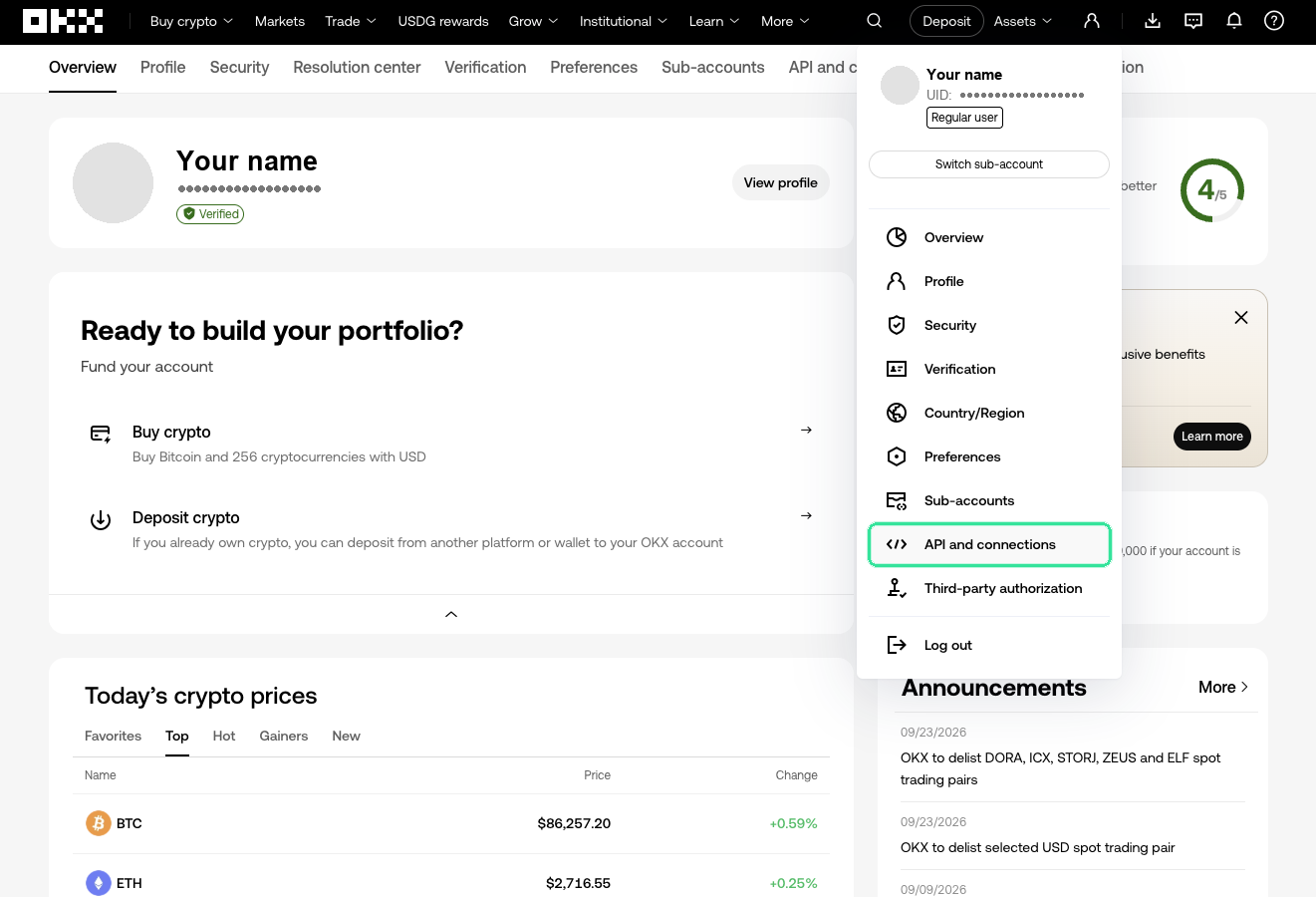Click the Deposit button in header
The width and height of the screenshot is (1316, 897).
coord(946,21)
